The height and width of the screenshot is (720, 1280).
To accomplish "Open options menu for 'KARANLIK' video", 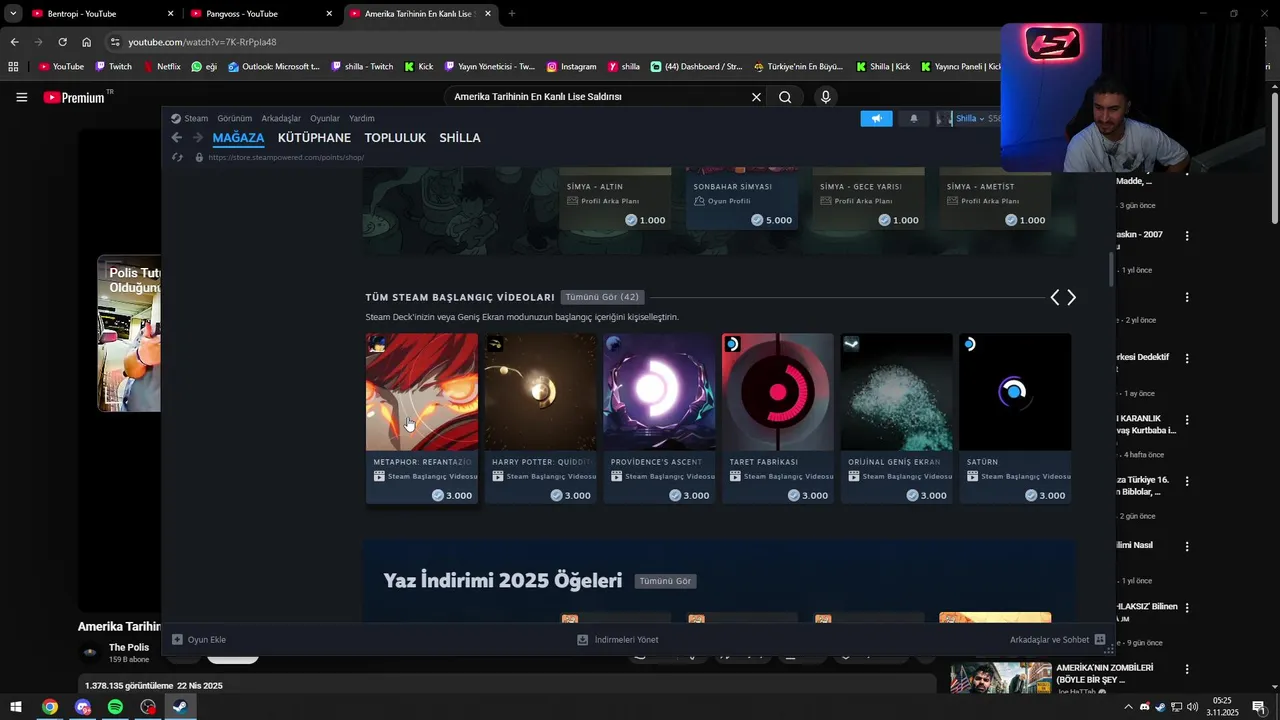I will tap(1187, 420).
